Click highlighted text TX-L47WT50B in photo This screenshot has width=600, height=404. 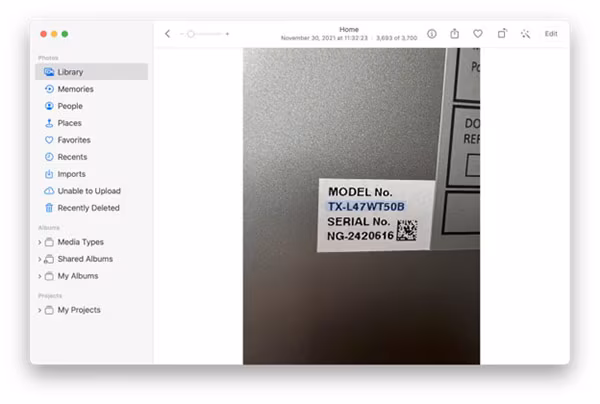pyautogui.click(x=366, y=207)
